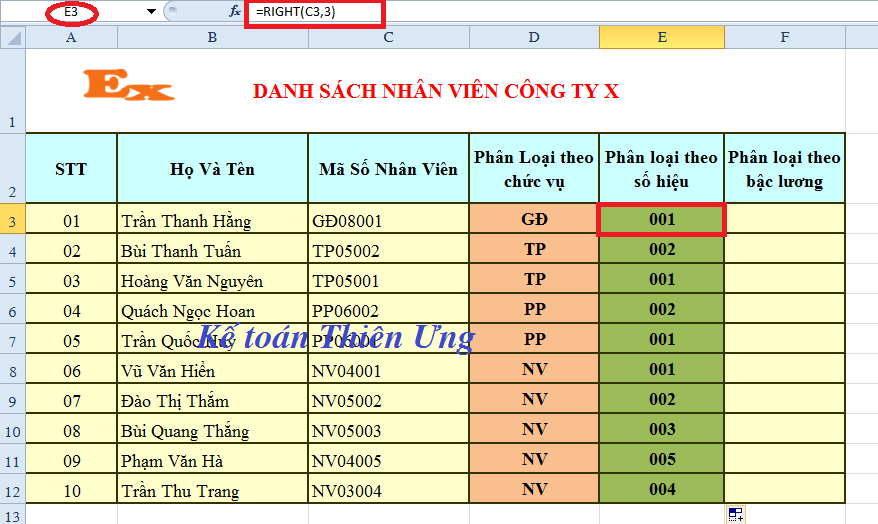The width and height of the screenshot is (878, 524).
Task: Click Phân loại theo bậc lương header
Action: [784, 168]
